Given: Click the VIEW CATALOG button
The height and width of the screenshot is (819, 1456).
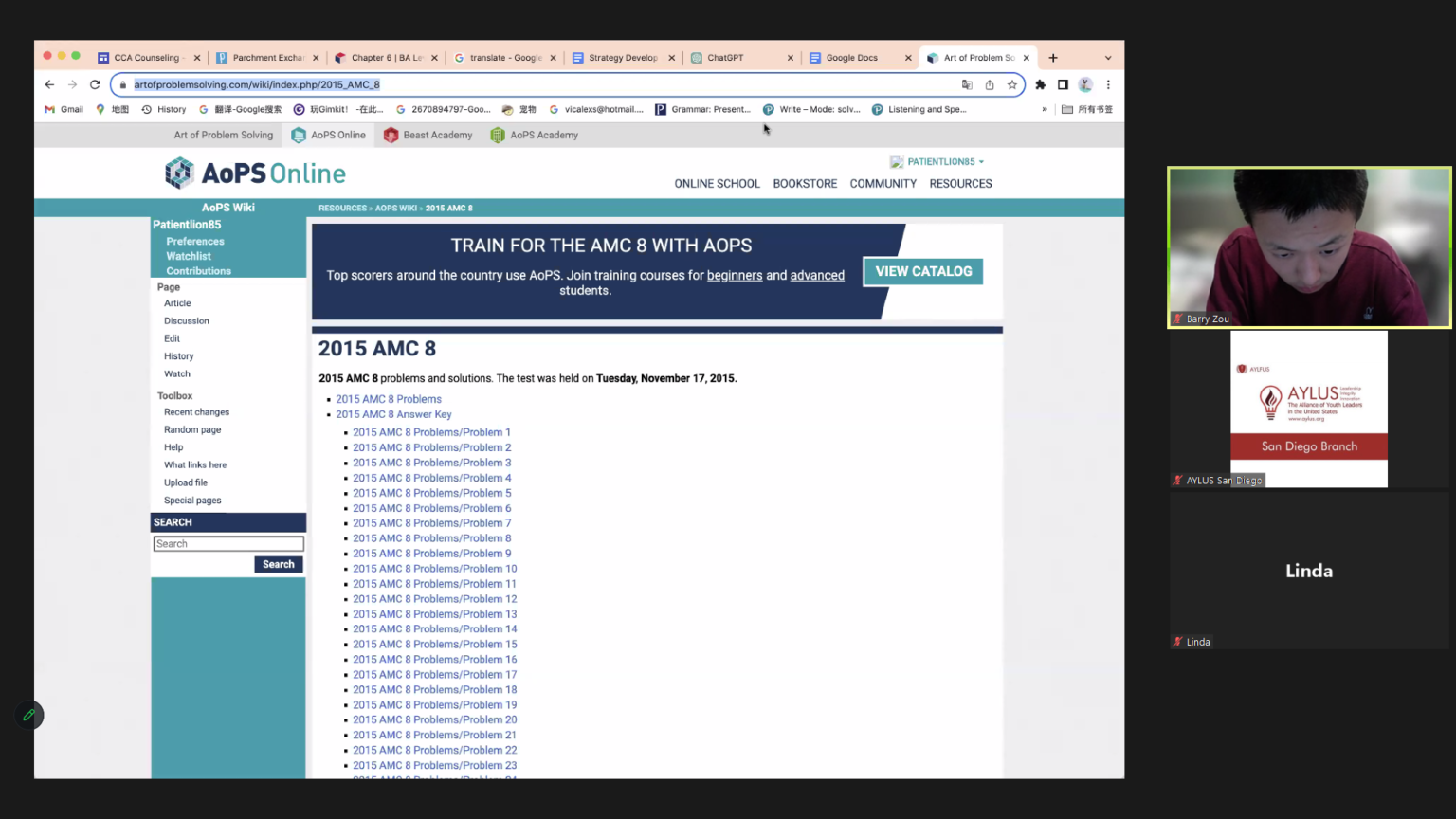Looking at the screenshot, I should click(x=923, y=271).
